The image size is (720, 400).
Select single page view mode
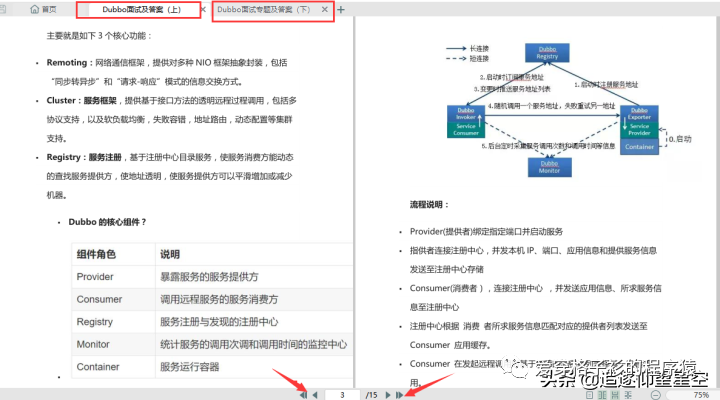pyautogui.click(x=590, y=395)
